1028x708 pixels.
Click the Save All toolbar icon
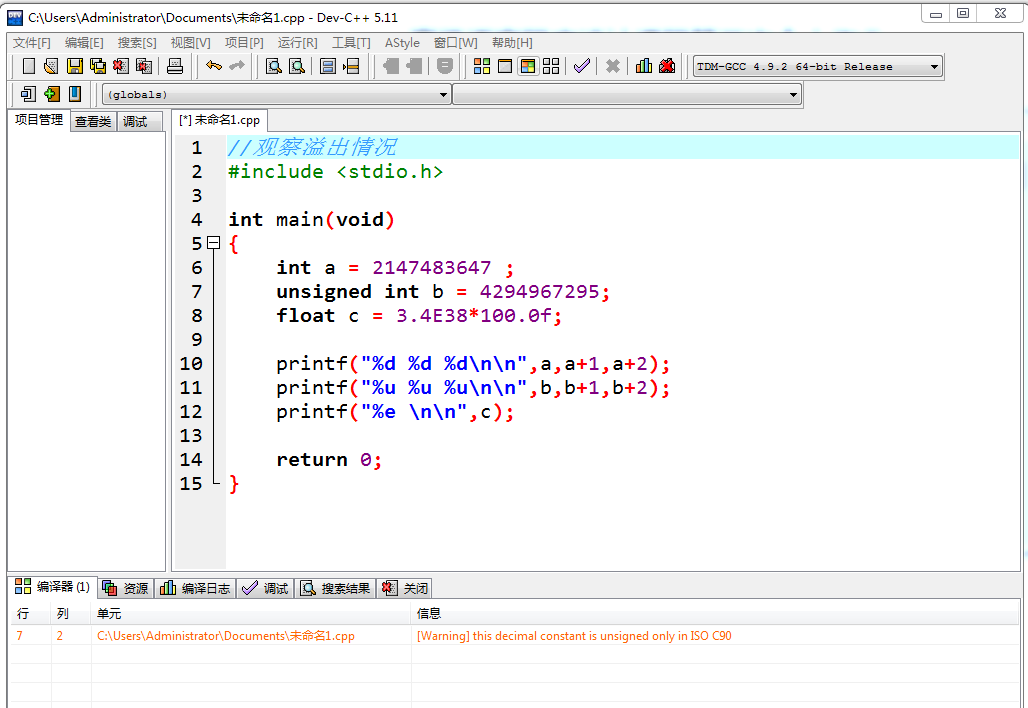coord(98,66)
